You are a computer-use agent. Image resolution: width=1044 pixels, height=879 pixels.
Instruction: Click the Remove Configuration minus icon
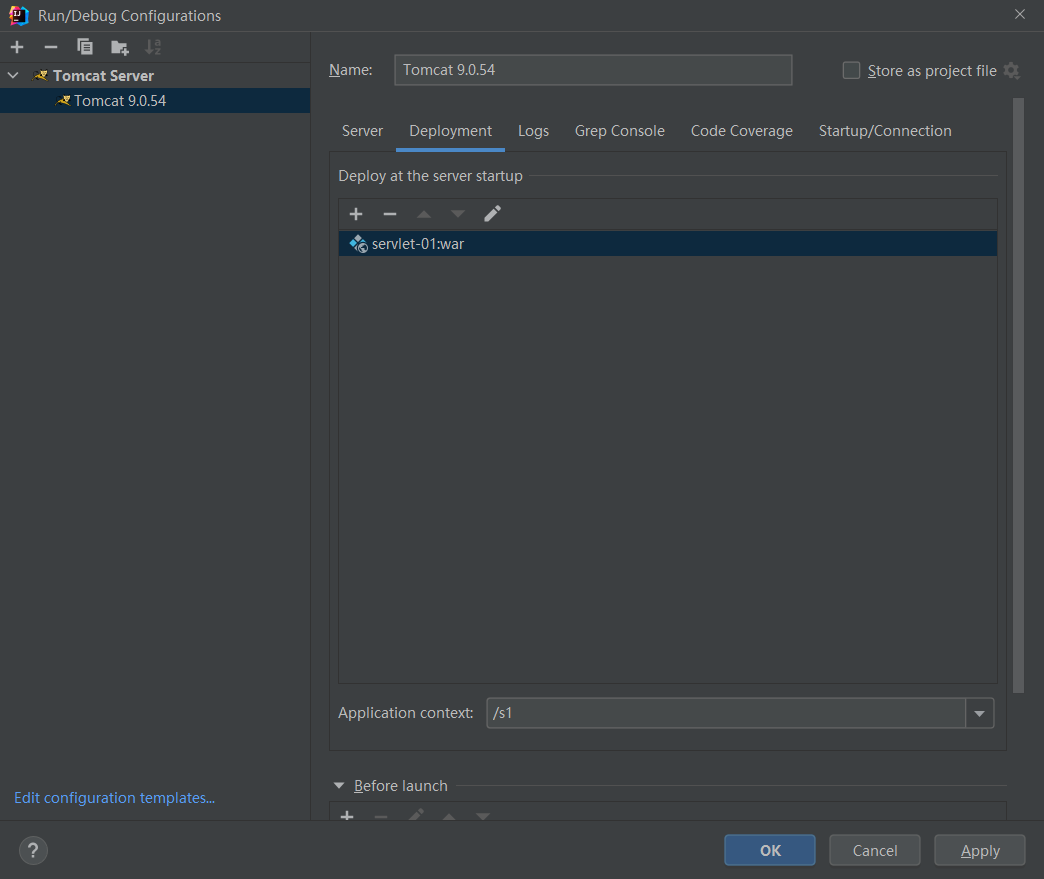51,47
